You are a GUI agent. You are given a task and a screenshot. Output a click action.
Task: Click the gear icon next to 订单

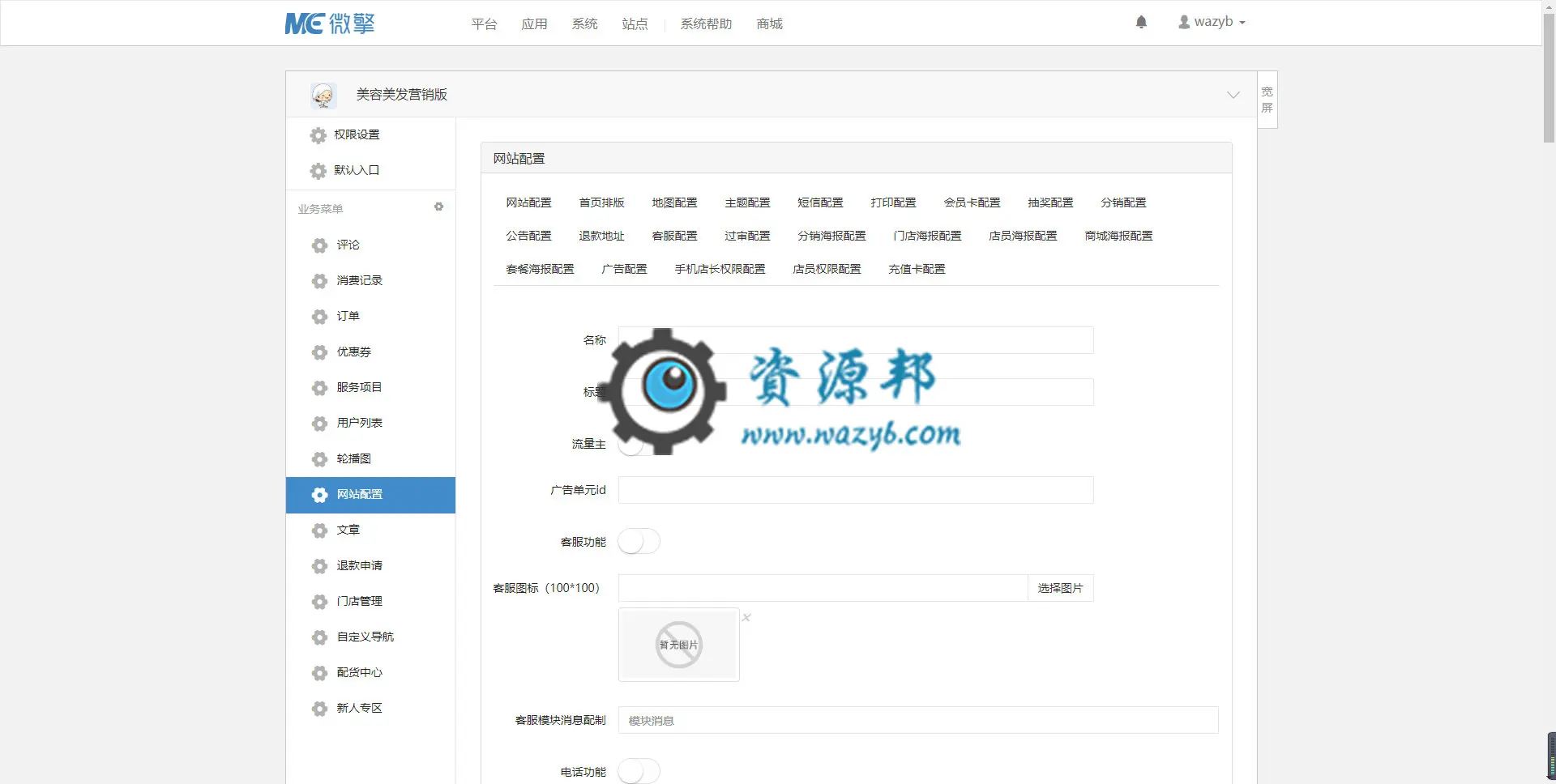point(319,317)
